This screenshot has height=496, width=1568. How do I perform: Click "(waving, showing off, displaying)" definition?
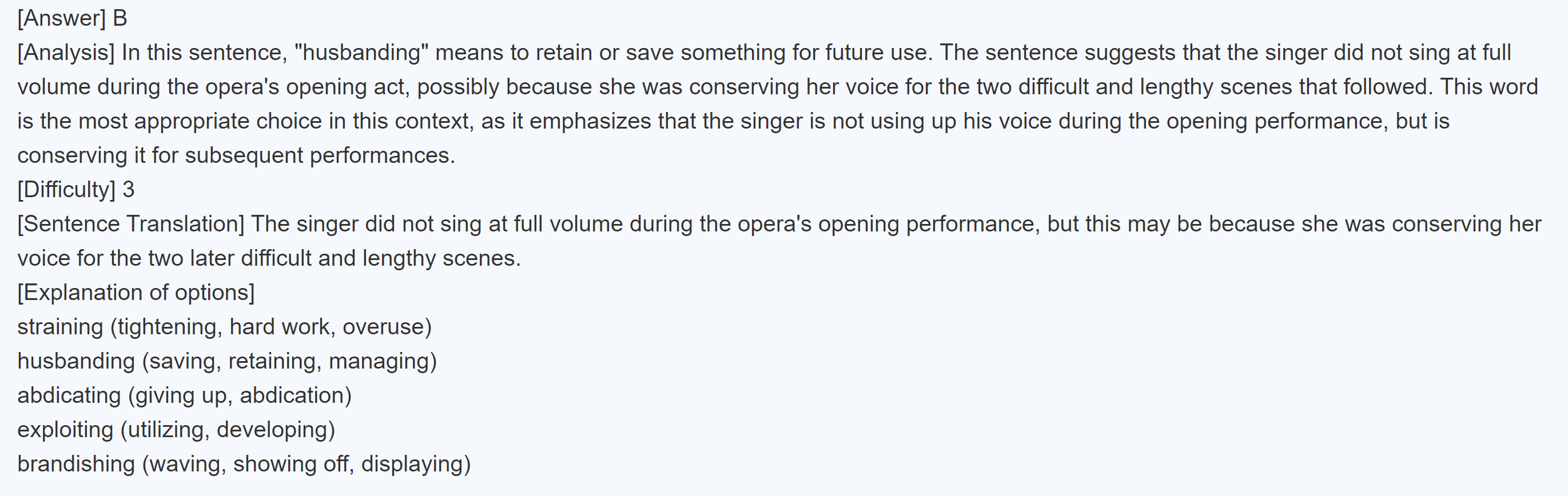pos(306,465)
